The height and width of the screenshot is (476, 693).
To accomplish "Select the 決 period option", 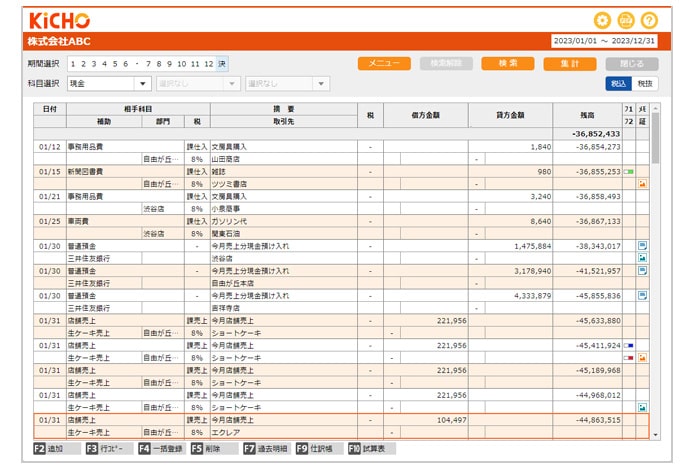I will [222, 63].
